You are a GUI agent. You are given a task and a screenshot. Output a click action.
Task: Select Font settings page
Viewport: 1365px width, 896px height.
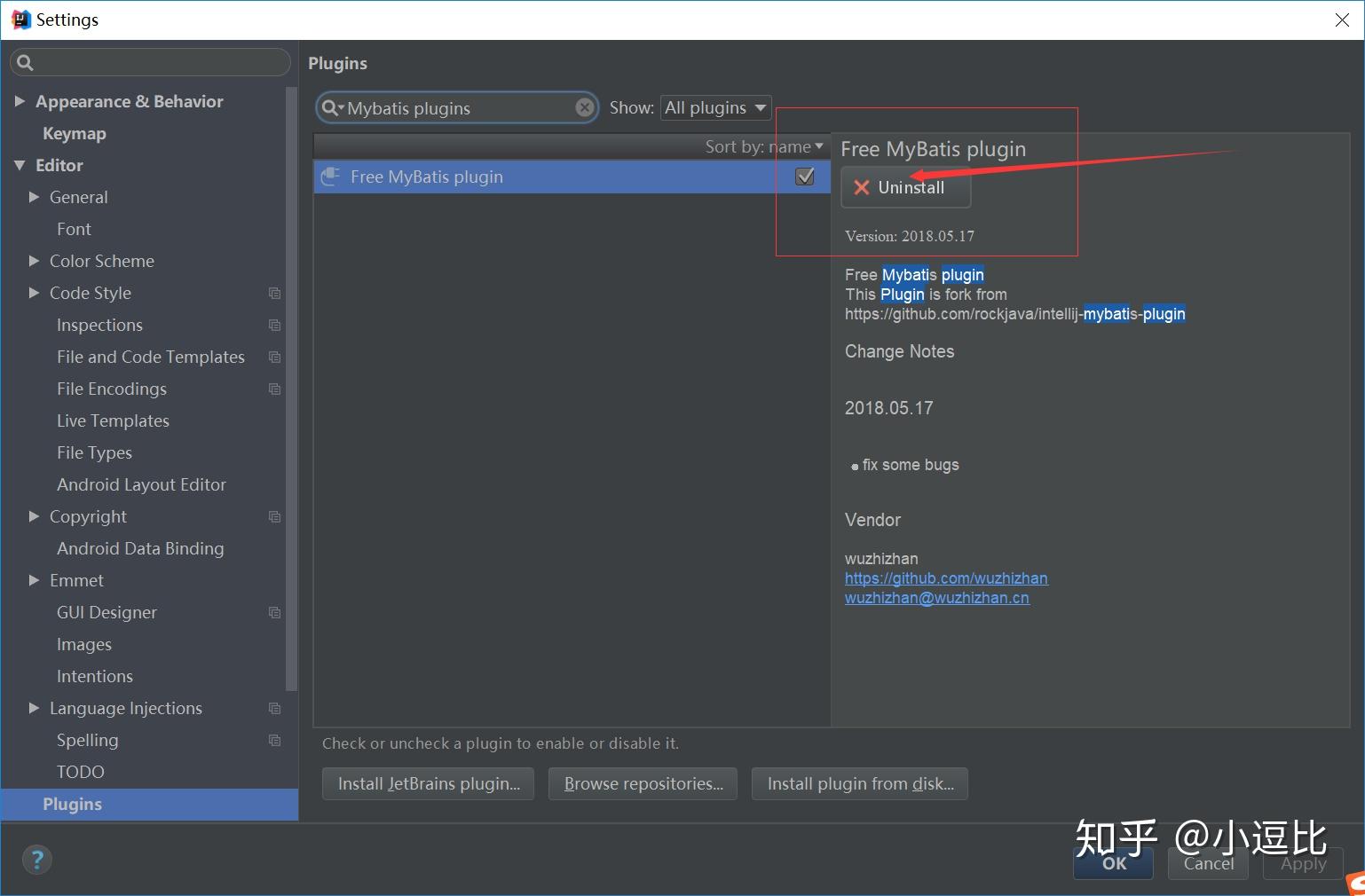tap(74, 229)
